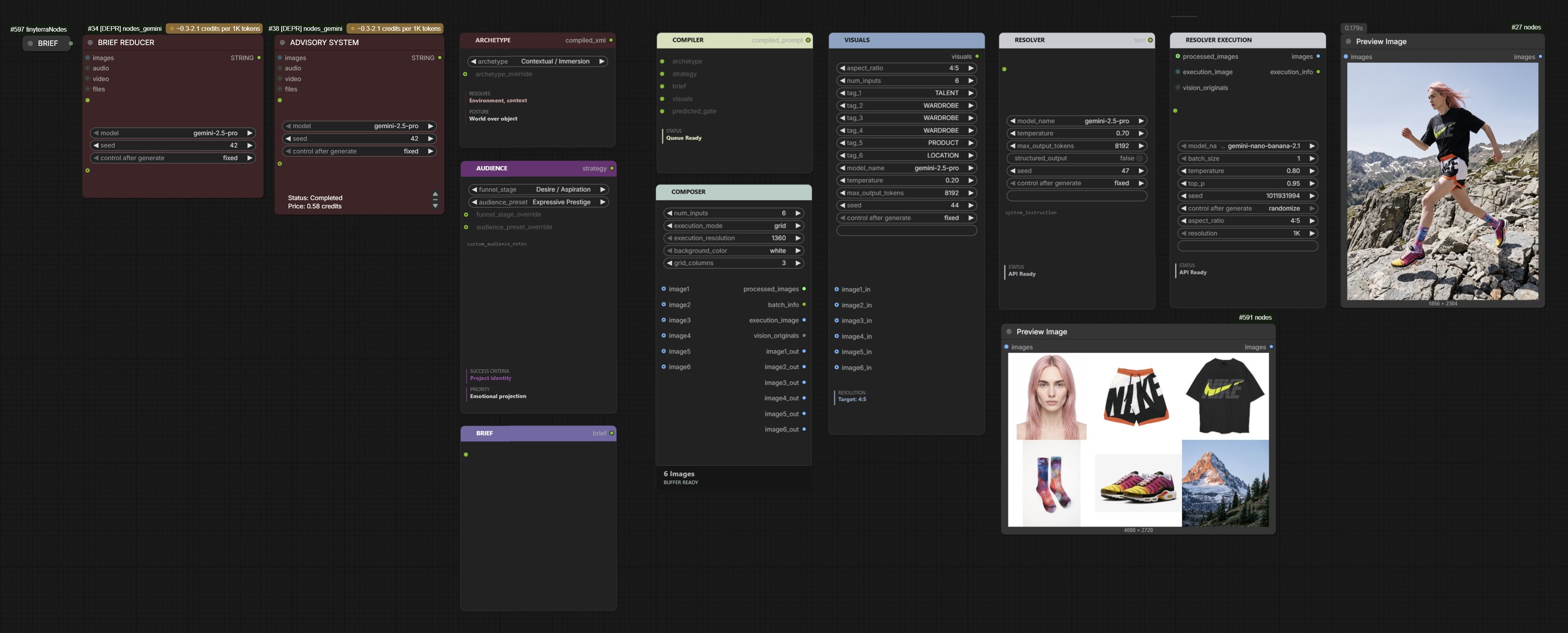1568x633 pixels.
Task: Click the credits badge above ADVISORY SYSTEM node
Action: point(395,28)
